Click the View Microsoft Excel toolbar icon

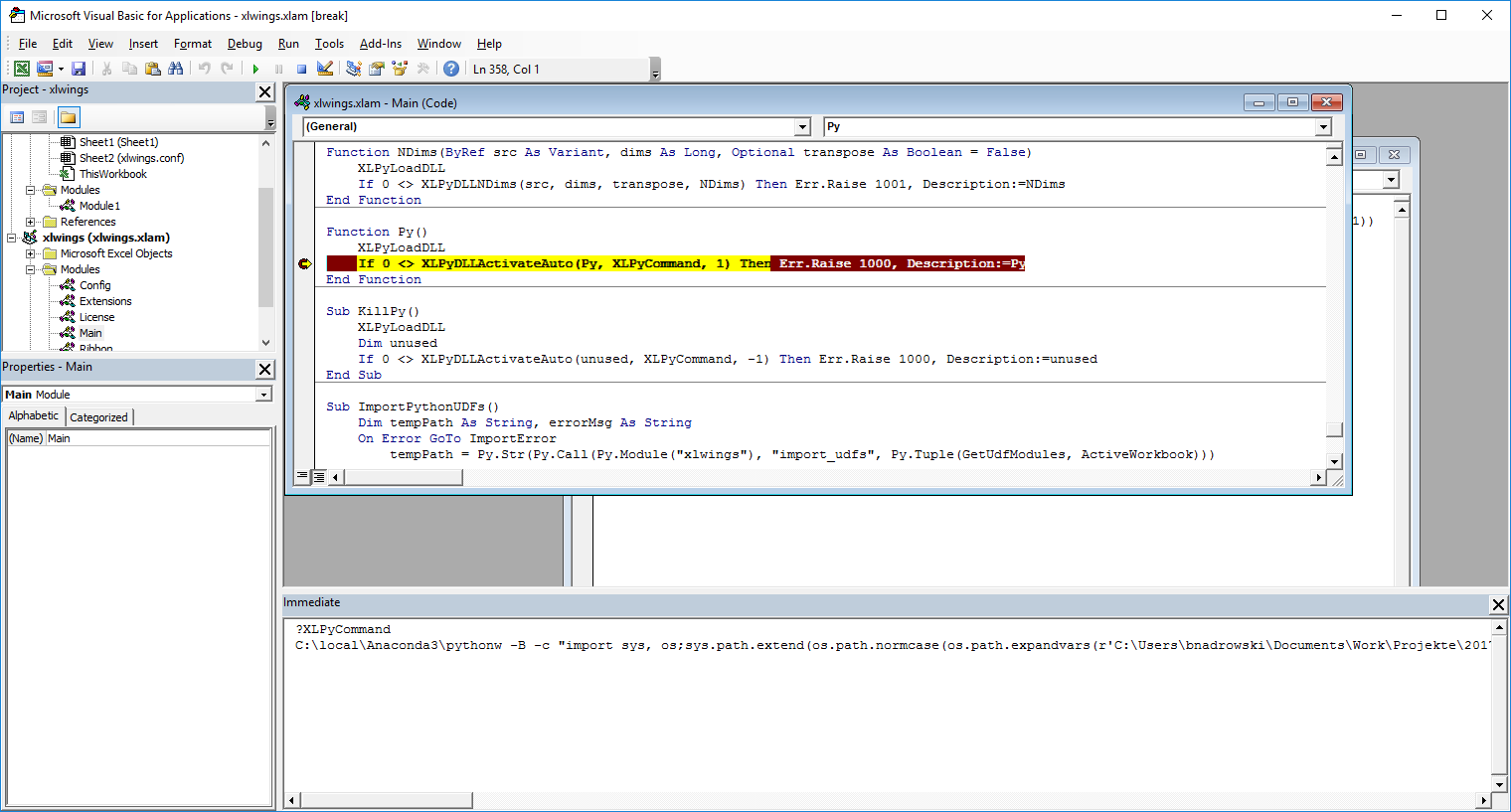(22, 68)
